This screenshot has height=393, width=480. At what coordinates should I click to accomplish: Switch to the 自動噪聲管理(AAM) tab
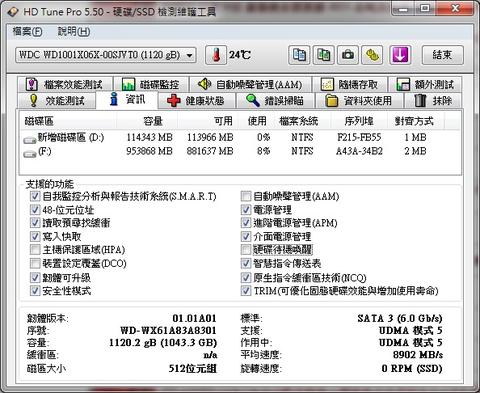250,85
